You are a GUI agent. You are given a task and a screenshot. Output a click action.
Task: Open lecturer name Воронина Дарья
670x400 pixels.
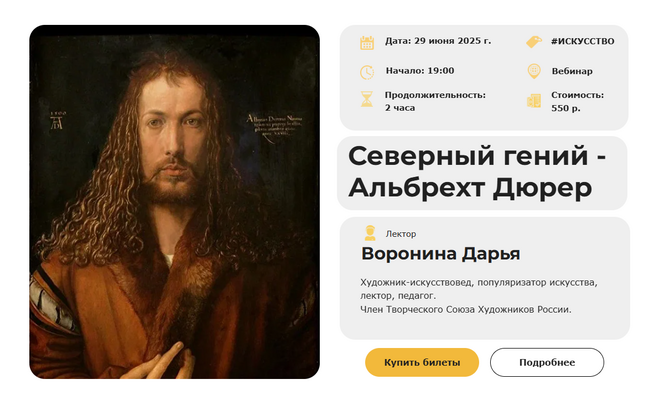[x=440, y=254]
